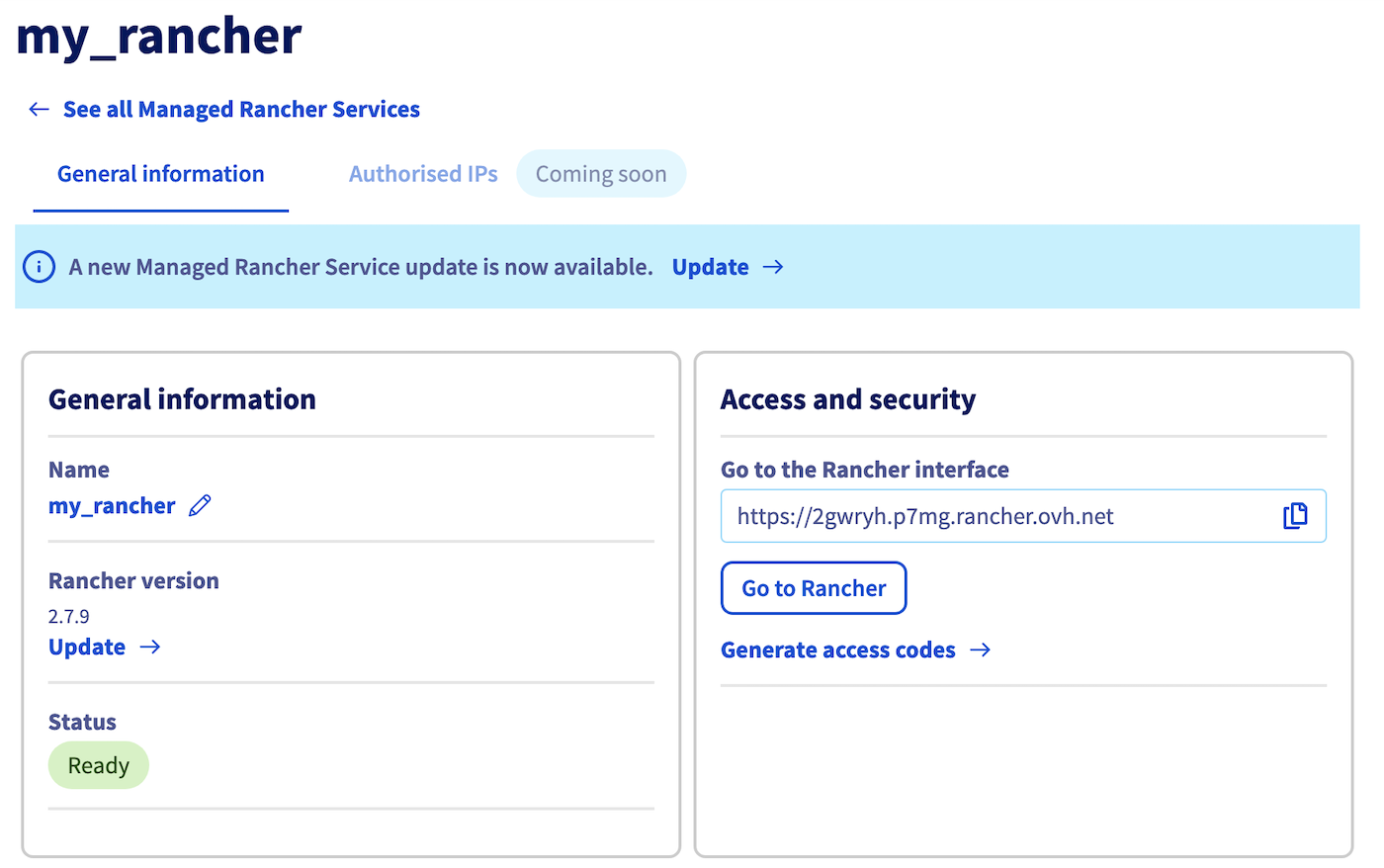Image resolution: width=1384 pixels, height=868 pixels.
Task: Update Rancher version 2.7.9
Action: (87, 647)
